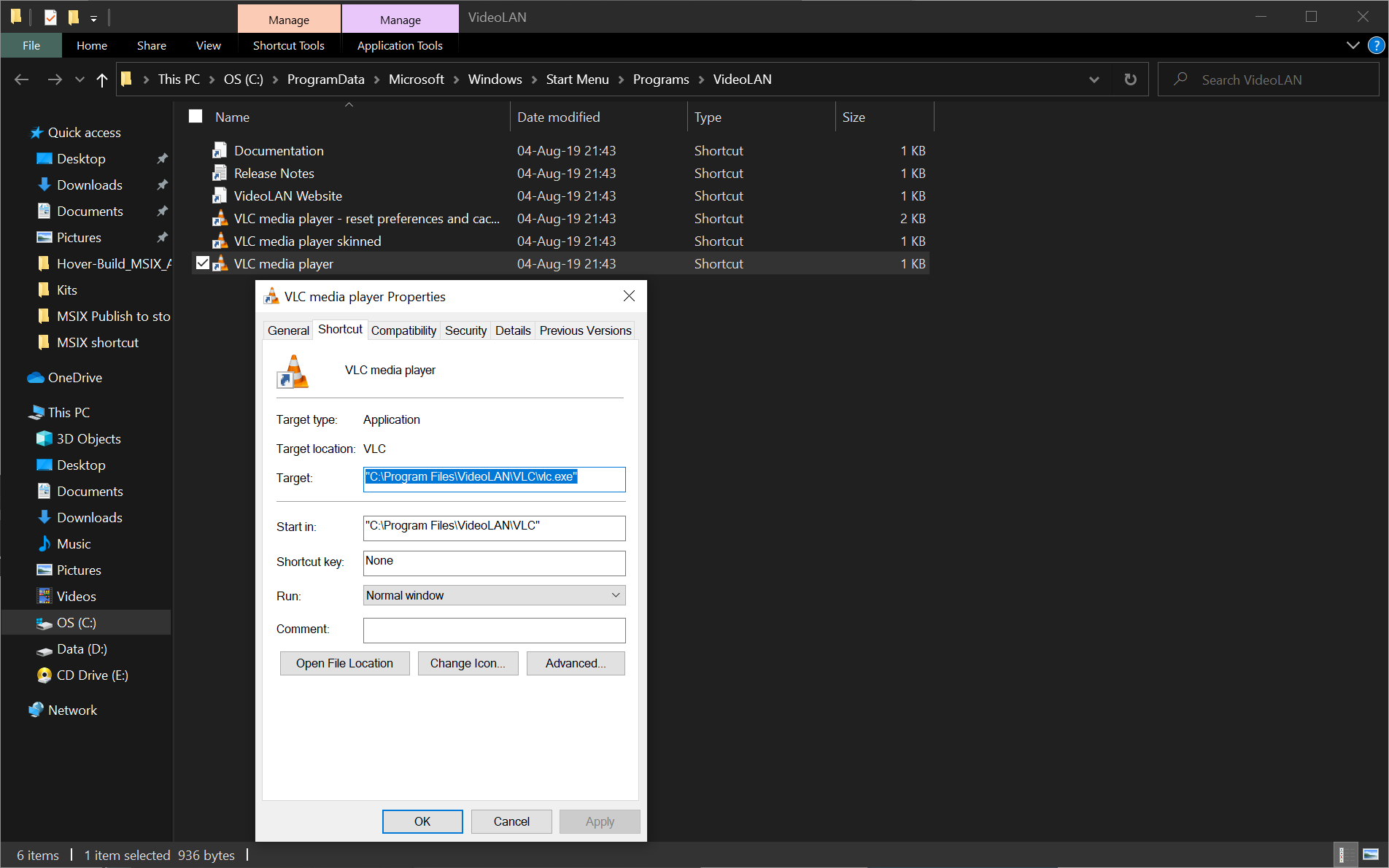Open the File menu
Viewport: 1389px width, 868px height.
coord(31,45)
